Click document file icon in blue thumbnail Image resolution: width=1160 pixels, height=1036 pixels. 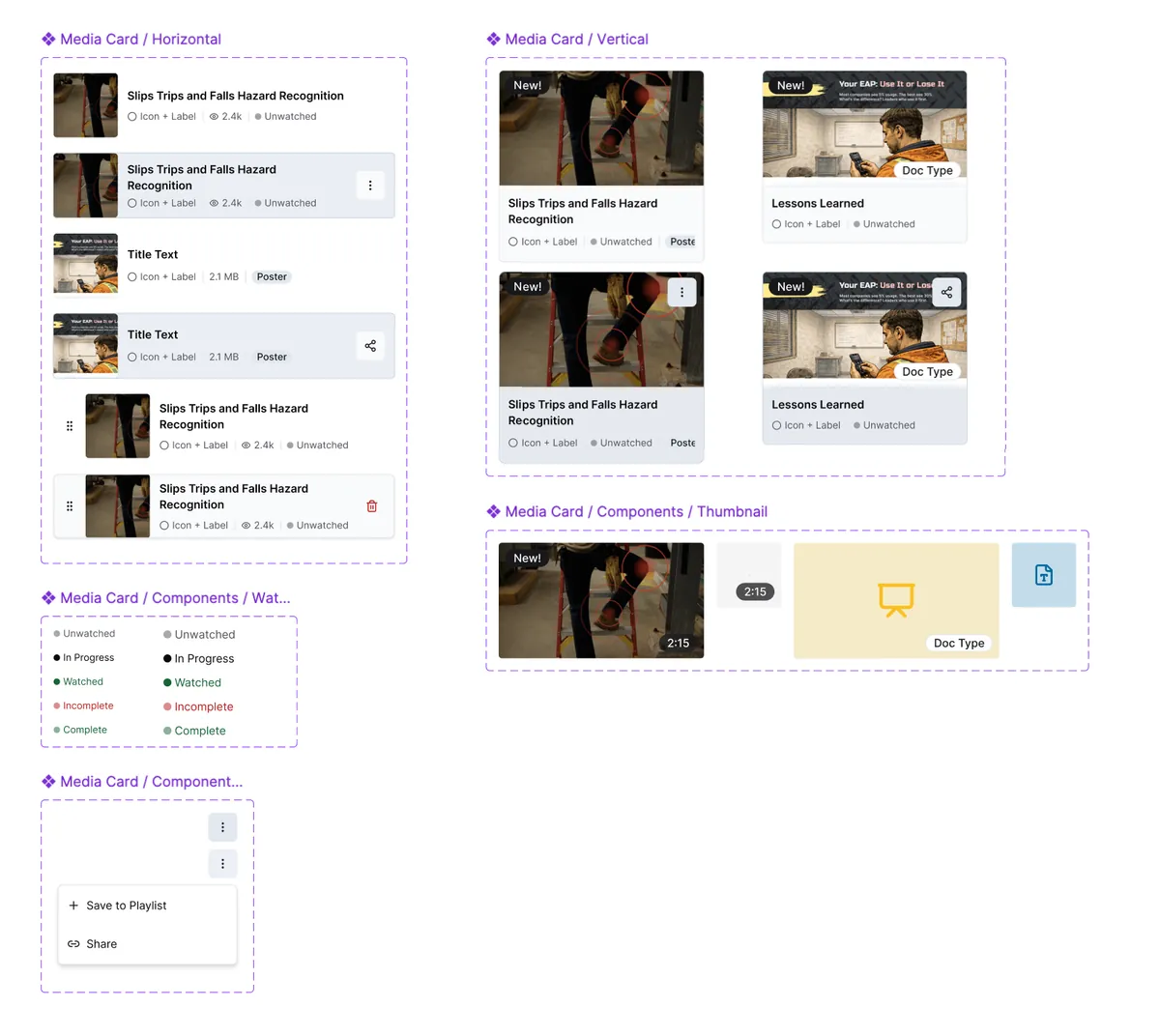click(1044, 575)
